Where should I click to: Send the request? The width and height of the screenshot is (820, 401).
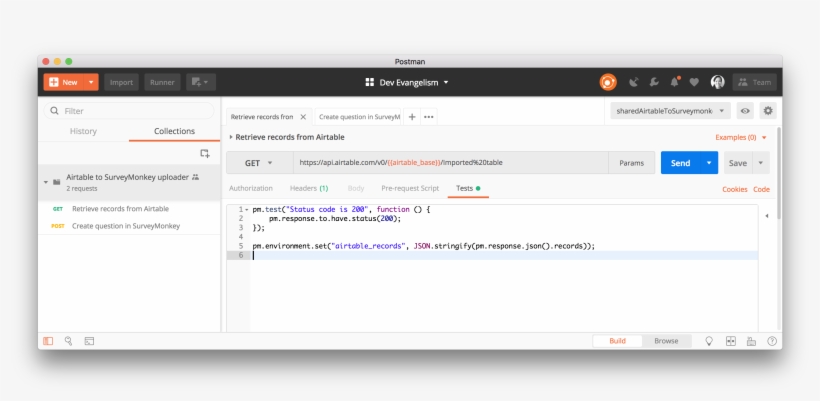[x=680, y=163]
